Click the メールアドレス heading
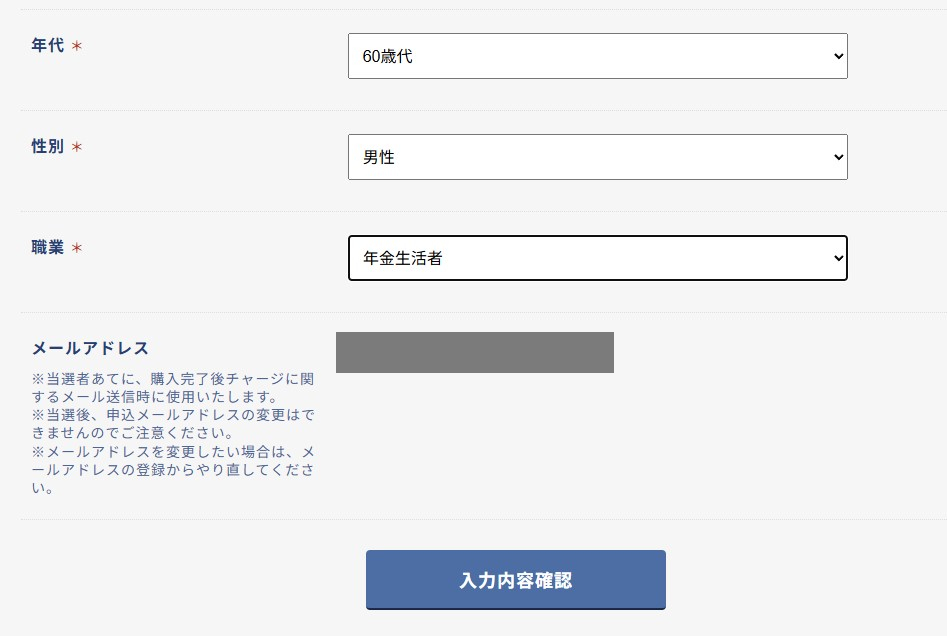Image resolution: width=947 pixels, height=636 pixels. (x=90, y=348)
